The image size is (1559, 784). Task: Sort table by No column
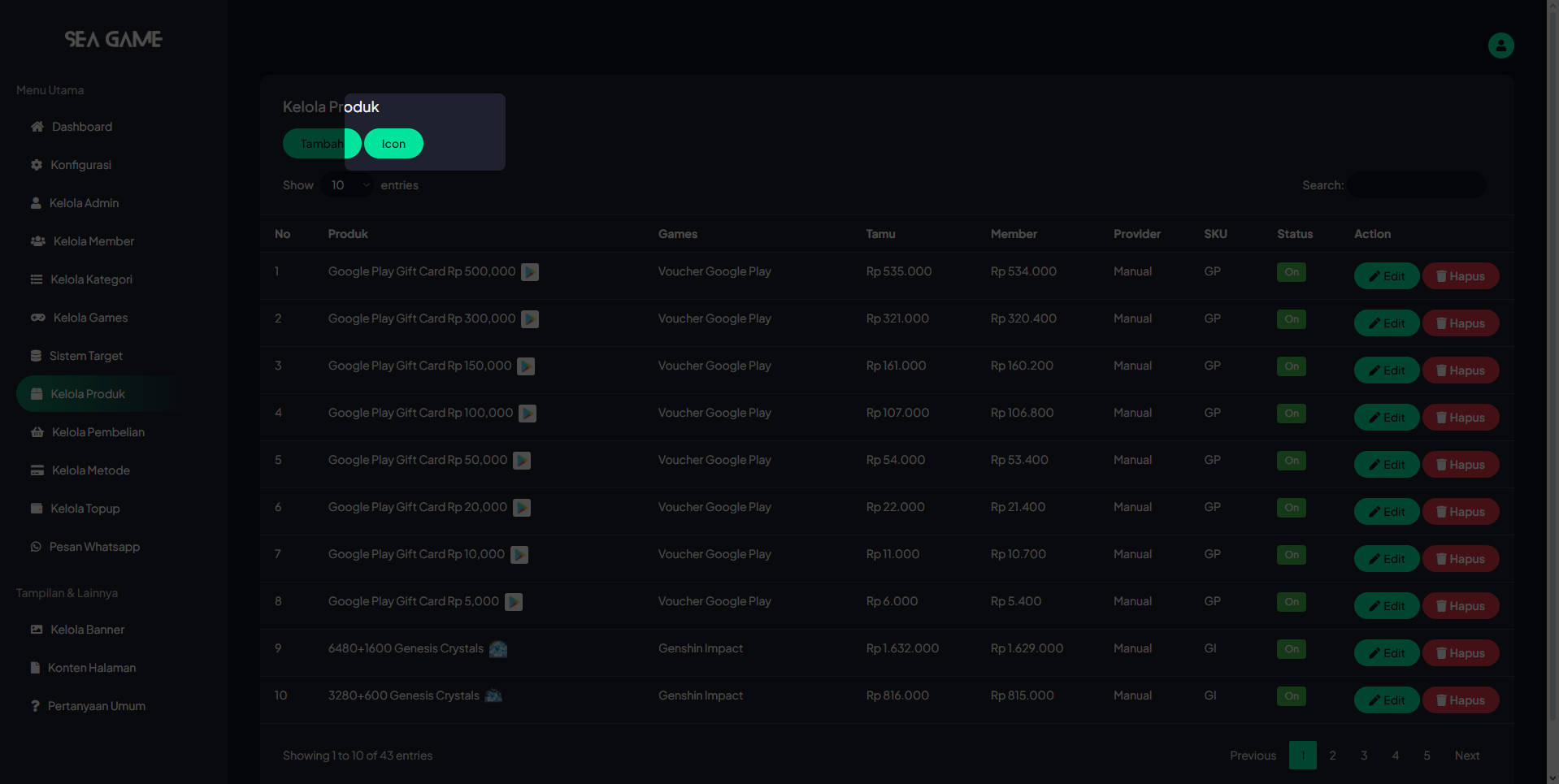coord(282,234)
